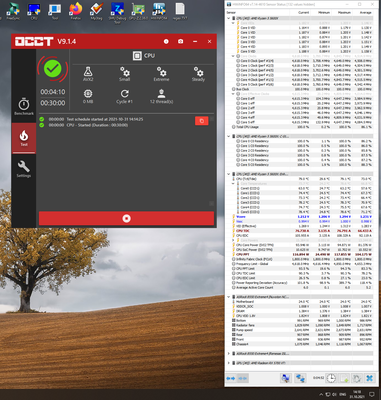This screenshot has width=381, height=400.
Task: Collapse the ASRock X550 Extreme4 Nuvoton sensor group
Action: (228, 297)
